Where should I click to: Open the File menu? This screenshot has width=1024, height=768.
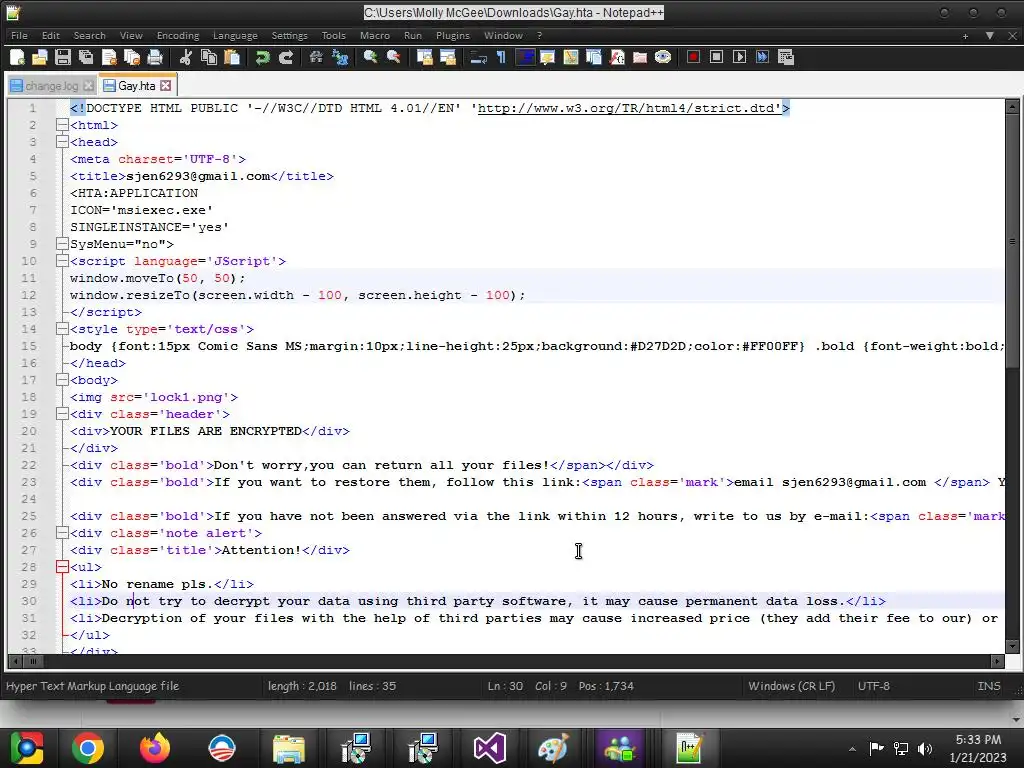click(19, 36)
